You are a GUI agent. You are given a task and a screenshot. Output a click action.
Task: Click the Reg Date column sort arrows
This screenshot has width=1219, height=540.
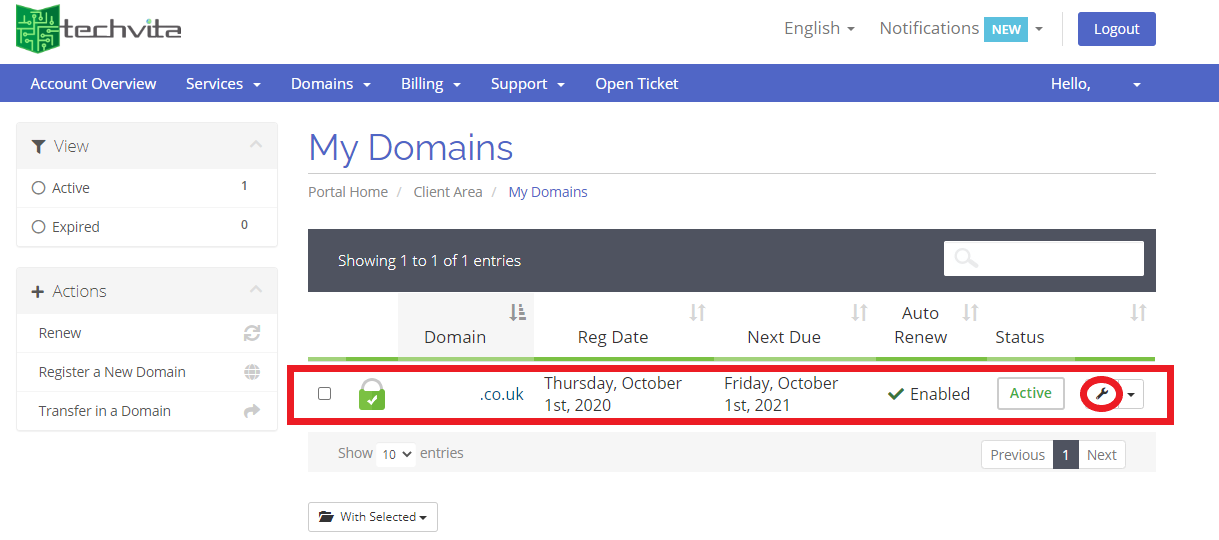click(698, 313)
